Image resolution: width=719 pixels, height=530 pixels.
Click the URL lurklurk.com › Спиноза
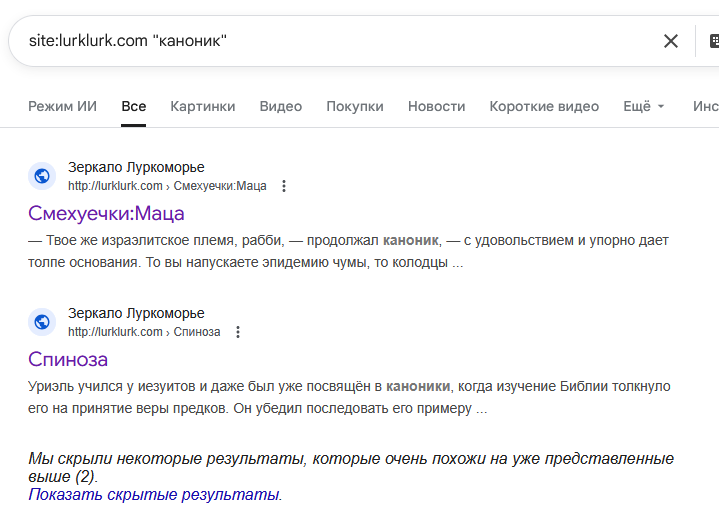(144, 332)
